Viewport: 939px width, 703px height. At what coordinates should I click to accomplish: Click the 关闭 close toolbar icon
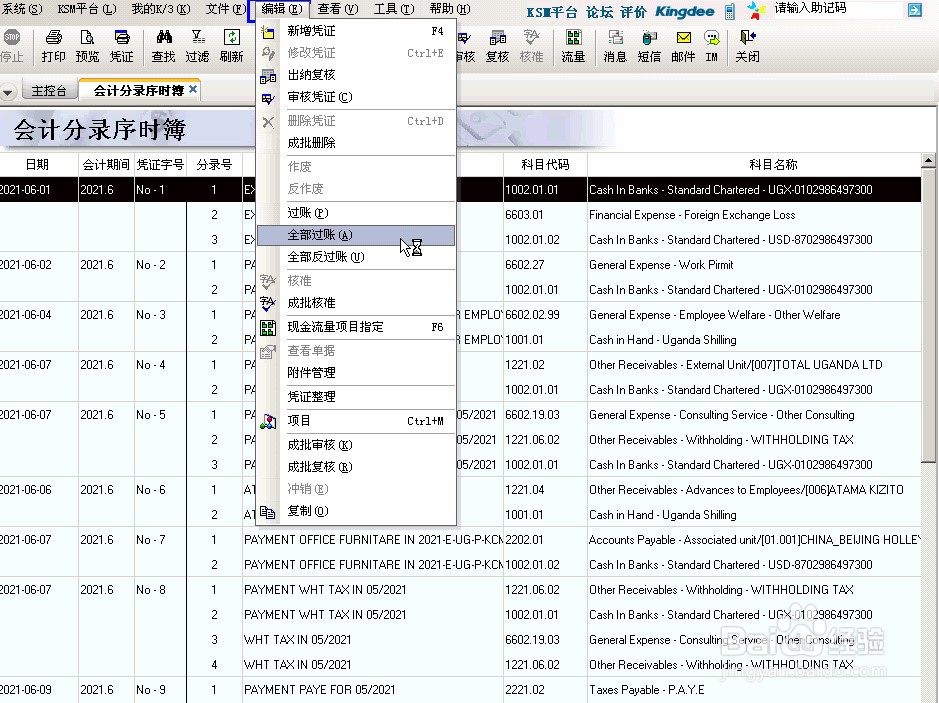click(x=747, y=46)
